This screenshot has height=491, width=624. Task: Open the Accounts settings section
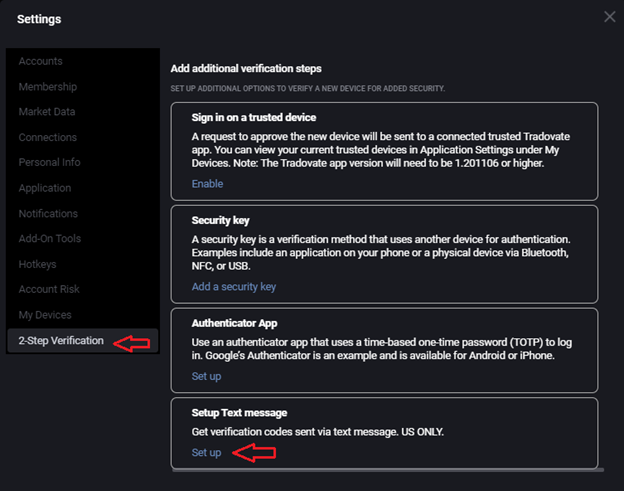point(41,61)
